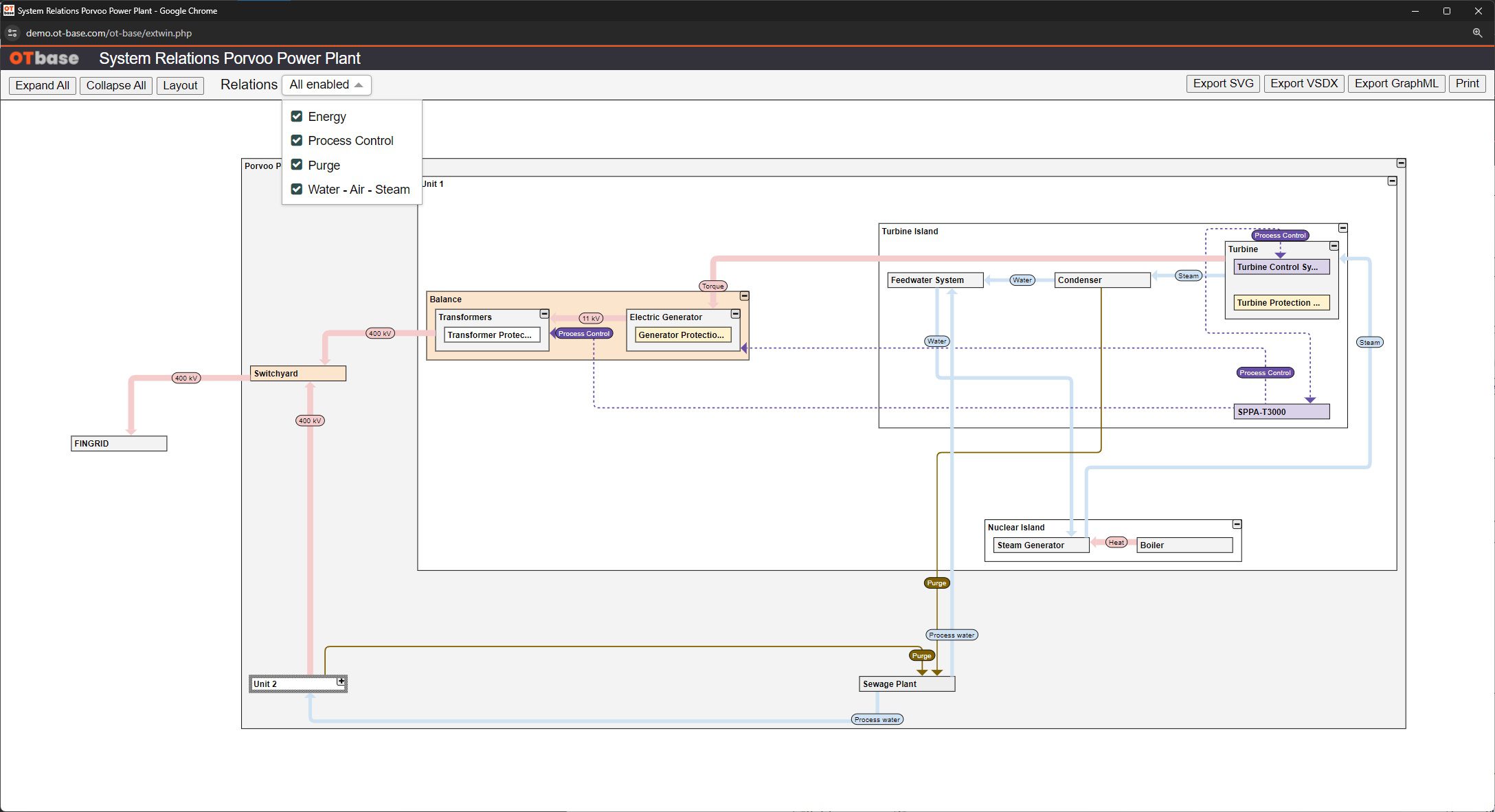This screenshot has height=812, width=1495.
Task: Click the FINGRID node
Action: pyautogui.click(x=119, y=444)
